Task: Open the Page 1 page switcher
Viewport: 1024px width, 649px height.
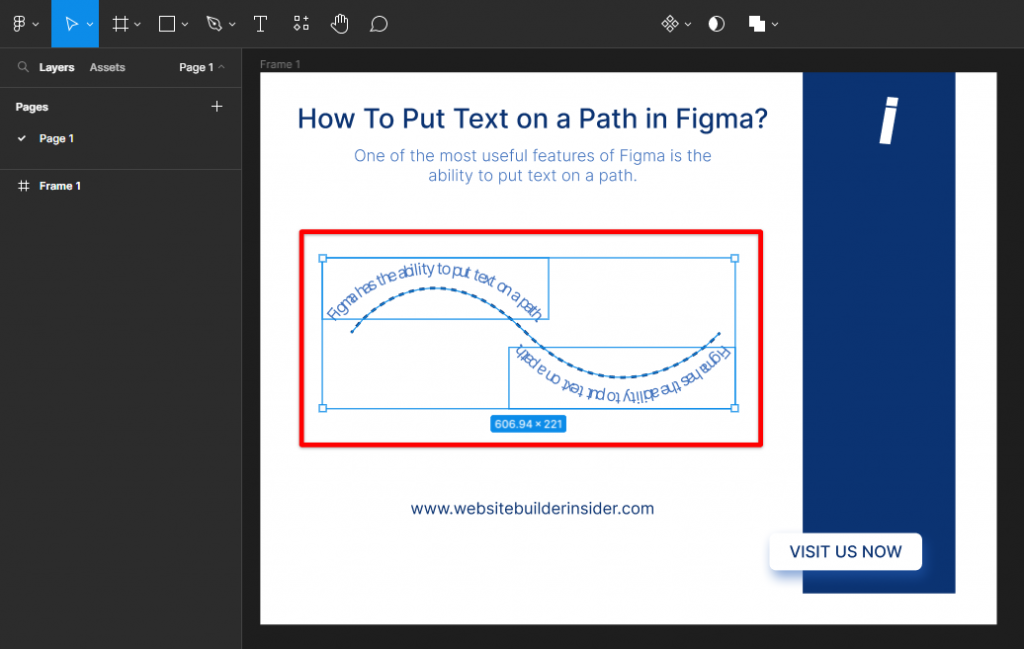Action: point(198,67)
